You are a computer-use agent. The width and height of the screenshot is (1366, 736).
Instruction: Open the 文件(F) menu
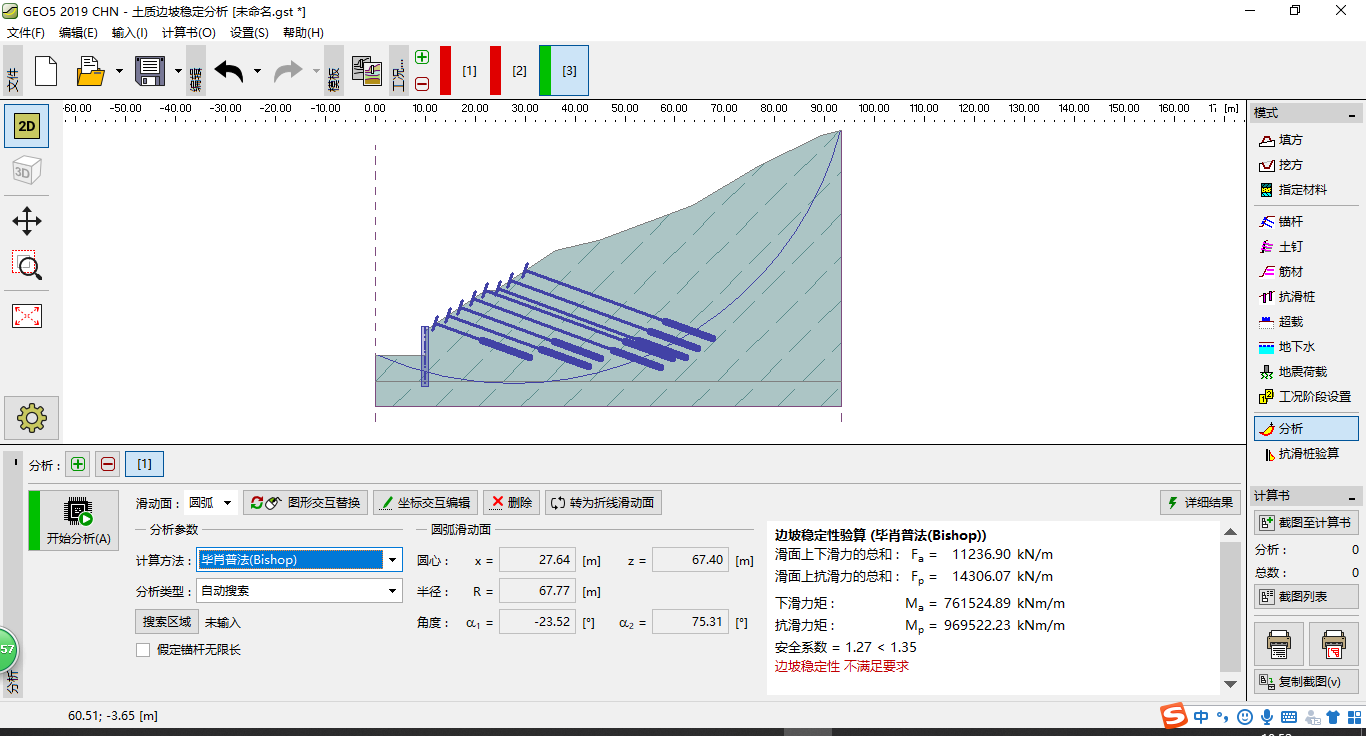click(26, 33)
